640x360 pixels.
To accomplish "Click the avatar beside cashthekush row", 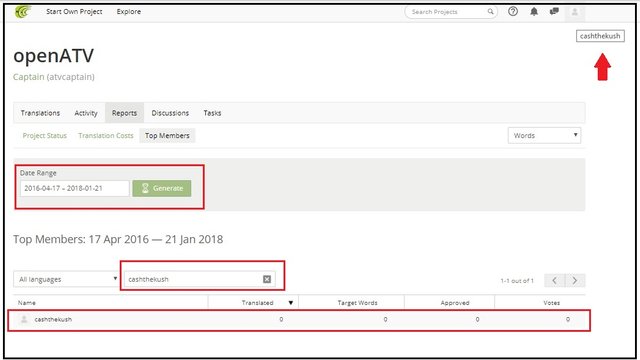I will (24, 319).
